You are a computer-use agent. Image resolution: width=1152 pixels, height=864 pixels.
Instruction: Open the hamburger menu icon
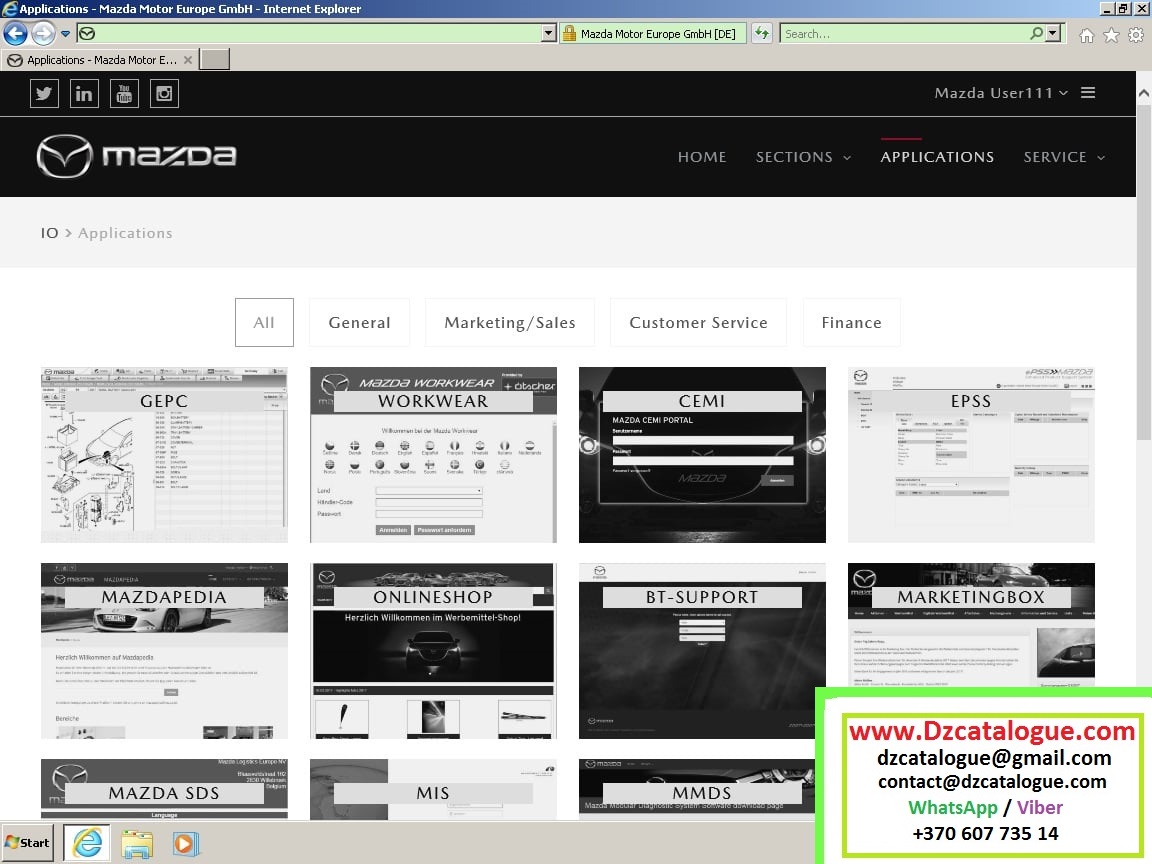point(1088,93)
